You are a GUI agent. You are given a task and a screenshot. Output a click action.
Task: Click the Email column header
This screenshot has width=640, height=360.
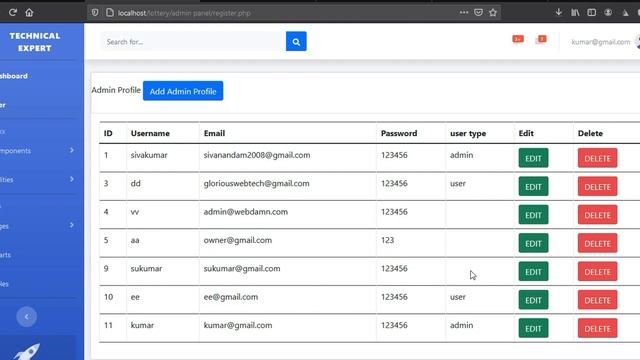pos(214,133)
